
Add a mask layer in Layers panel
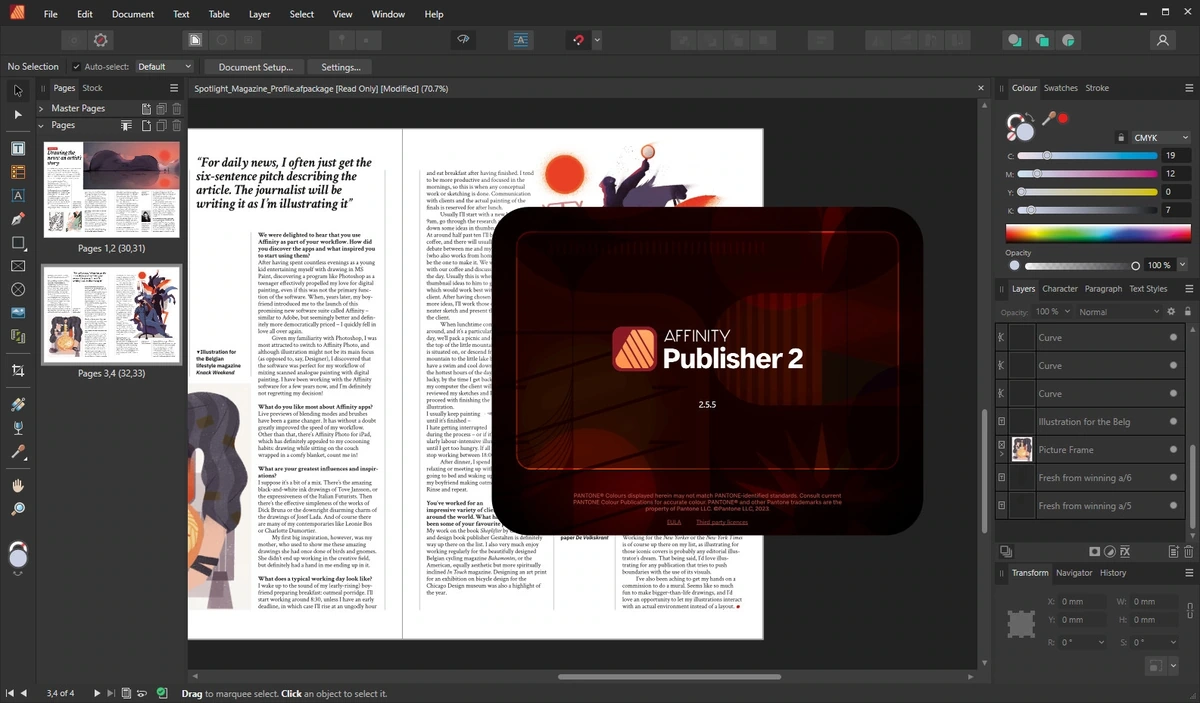pos(1095,551)
